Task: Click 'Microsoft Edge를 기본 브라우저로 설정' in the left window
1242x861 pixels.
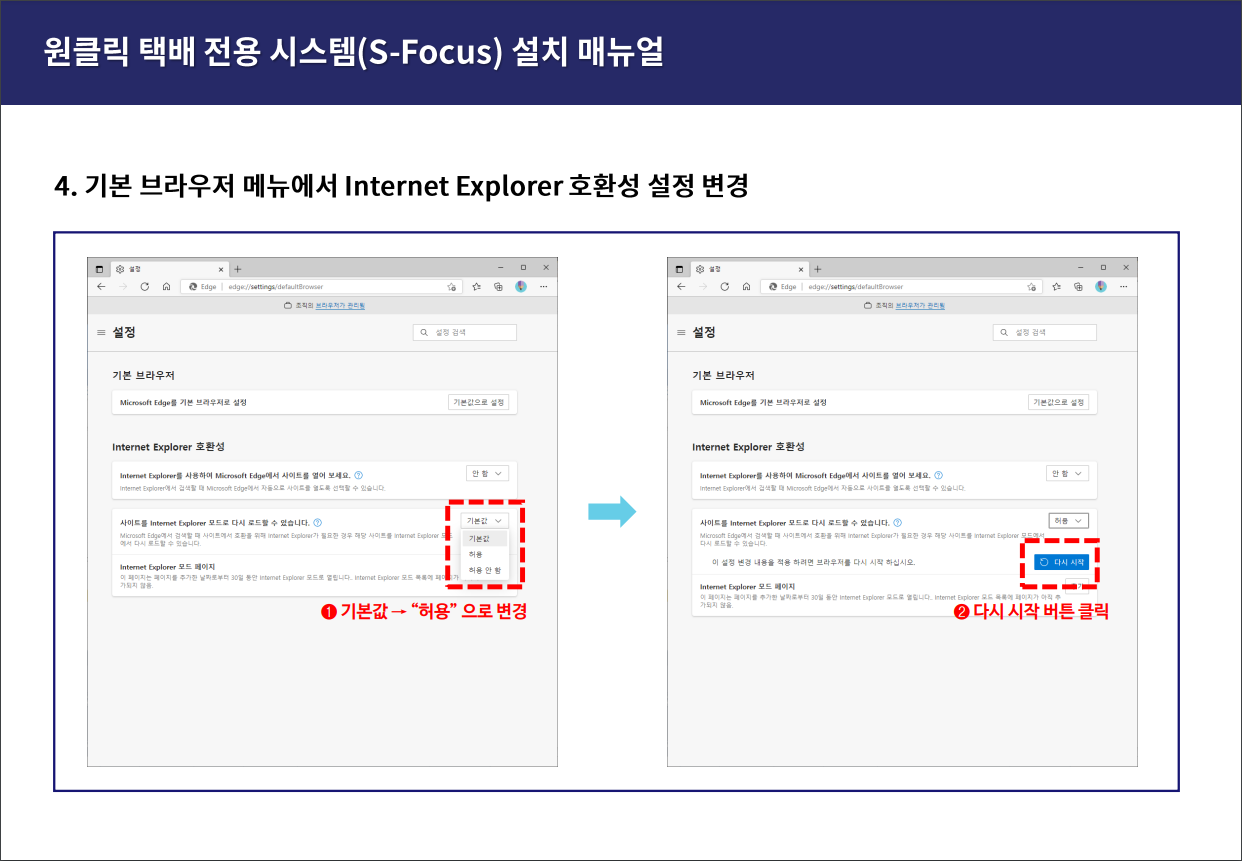Action: coord(183,402)
